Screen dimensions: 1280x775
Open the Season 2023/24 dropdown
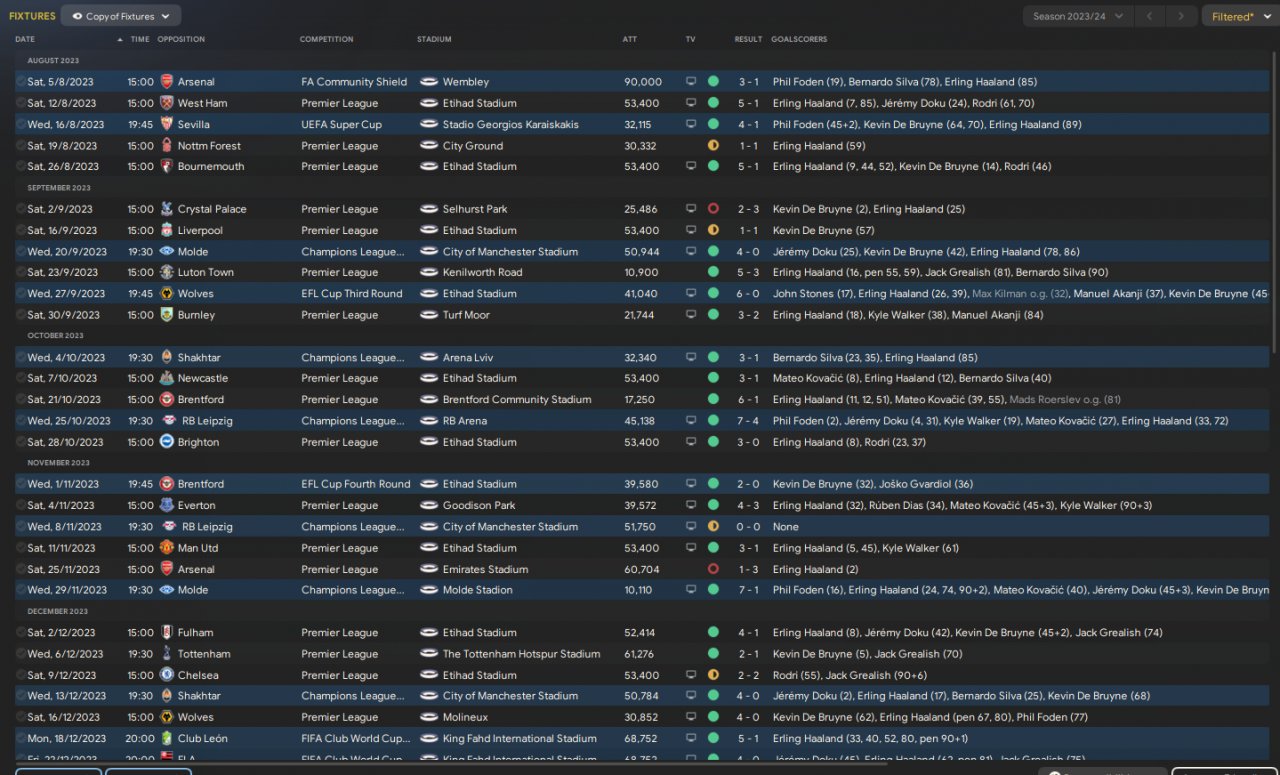[x=1078, y=16]
